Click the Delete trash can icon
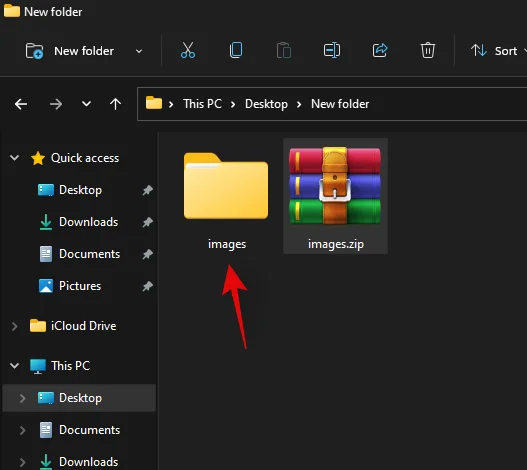 click(428, 50)
